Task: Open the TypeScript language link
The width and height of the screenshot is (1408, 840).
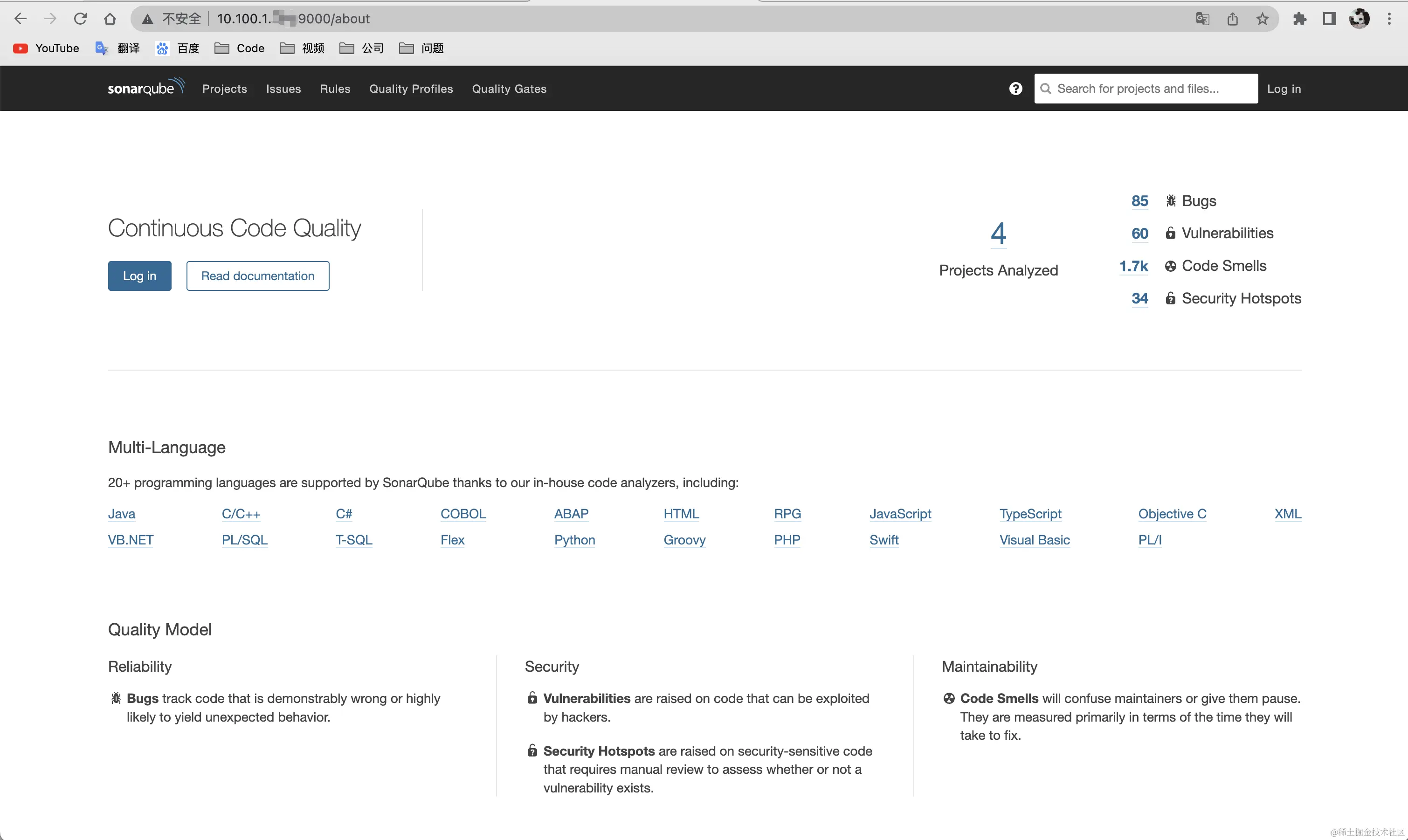Action: point(1030,514)
